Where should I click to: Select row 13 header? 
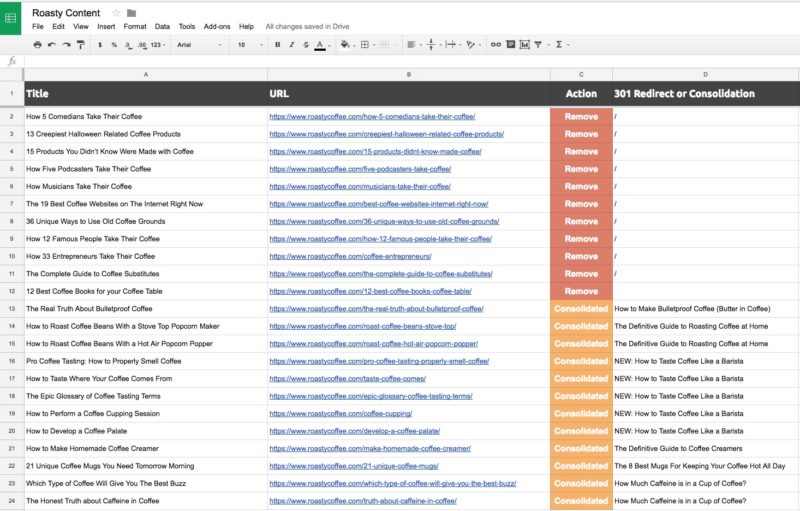(12, 309)
